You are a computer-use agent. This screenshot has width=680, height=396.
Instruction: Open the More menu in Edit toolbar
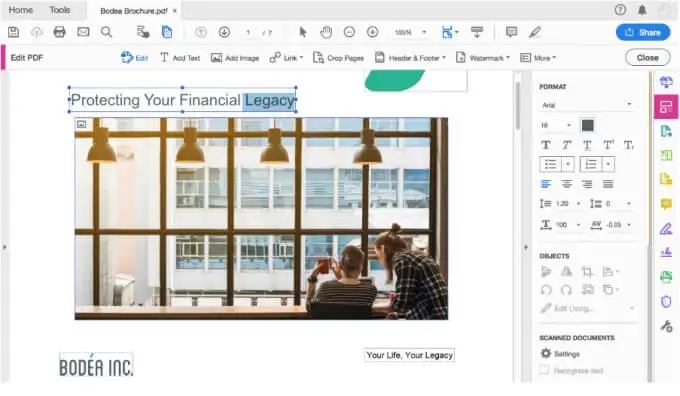[x=538, y=58]
